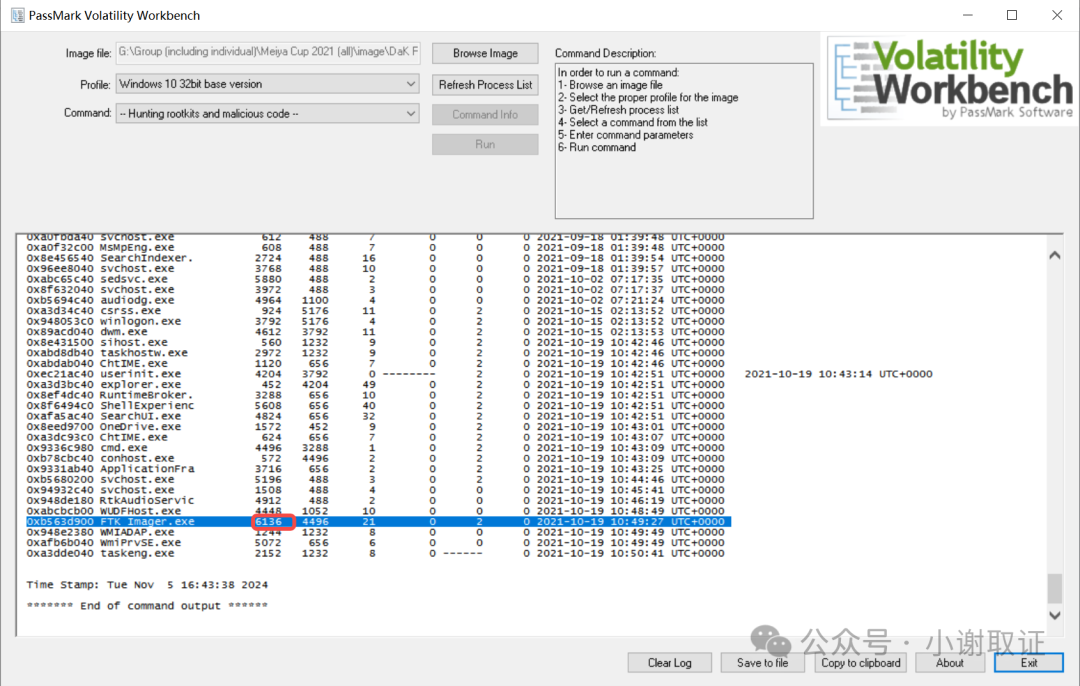The width and height of the screenshot is (1080, 686).
Task: Click the RtkAudioServic row
Action: tap(375, 500)
